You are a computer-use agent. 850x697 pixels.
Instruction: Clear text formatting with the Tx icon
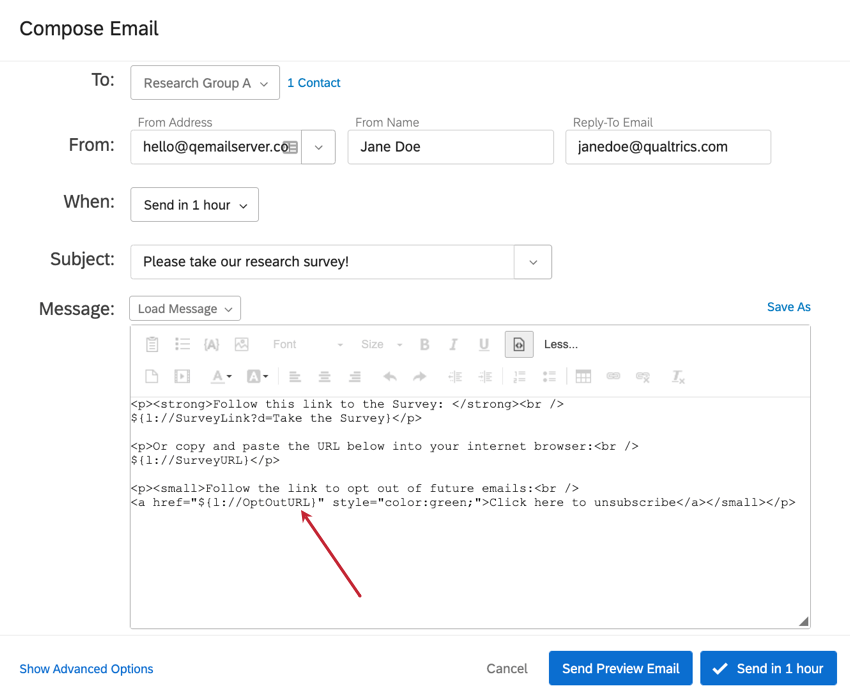tap(677, 376)
